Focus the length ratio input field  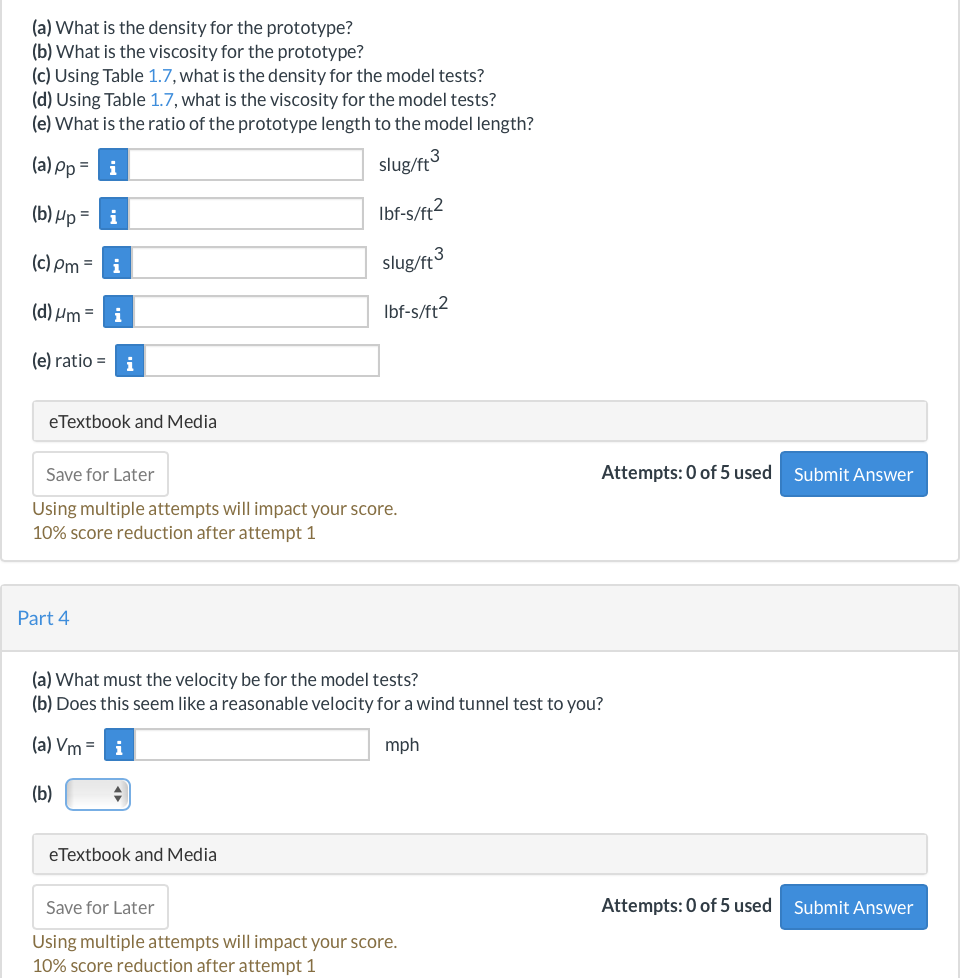[262, 361]
